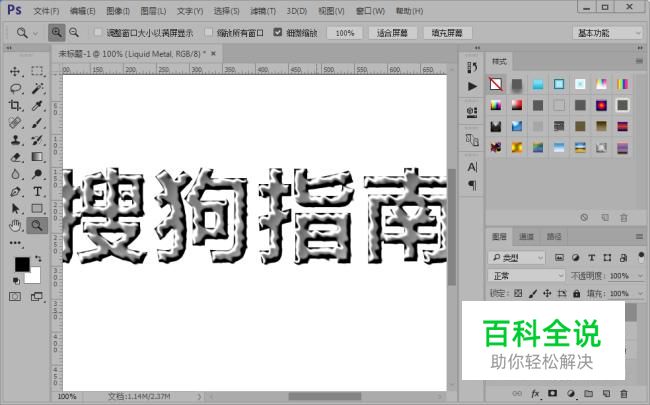Click the Add layer style fx icon
The width and height of the screenshot is (650, 405).
pyautogui.click(x=535, y=393)
